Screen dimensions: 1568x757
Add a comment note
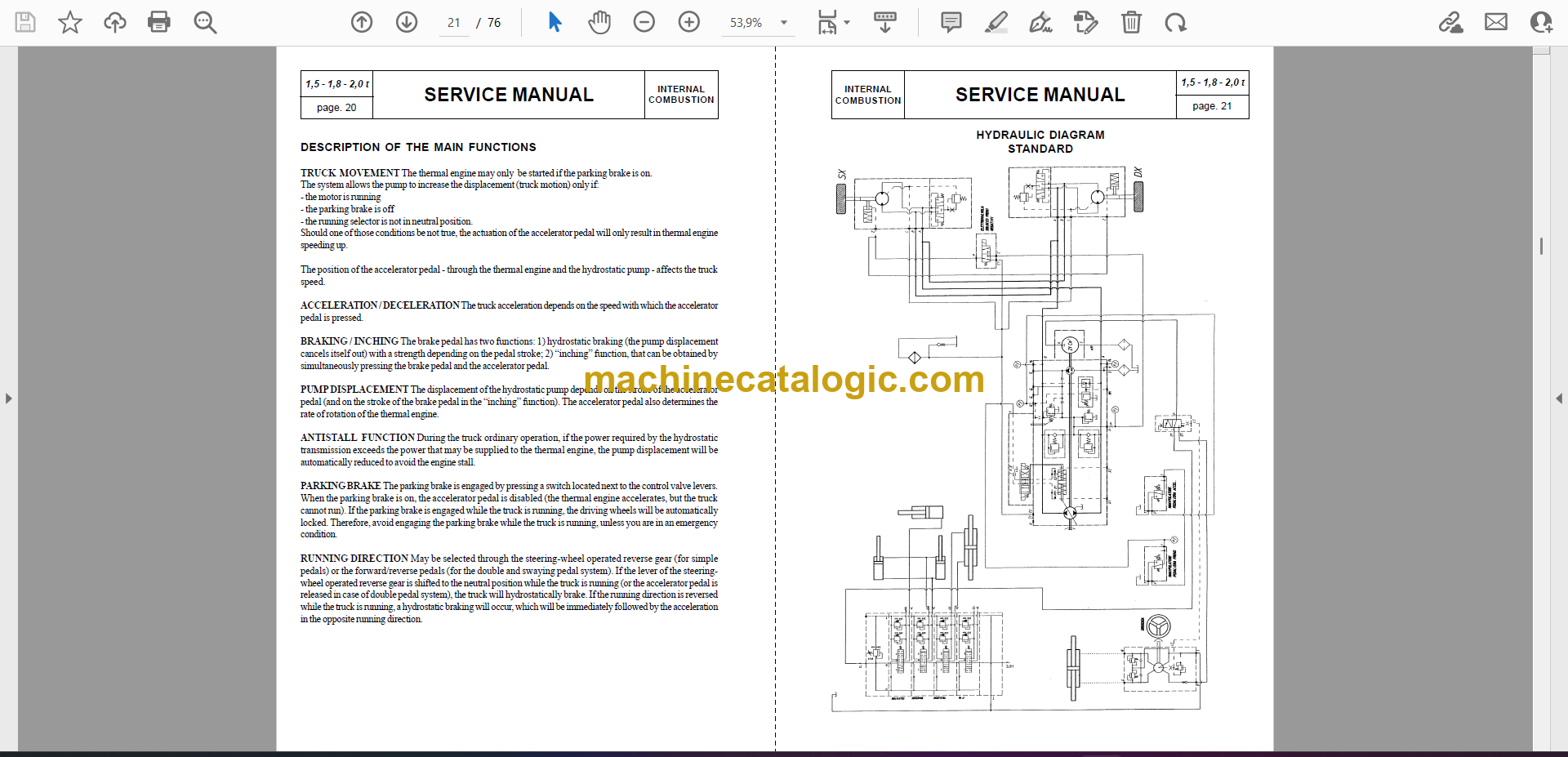point(951,22)
